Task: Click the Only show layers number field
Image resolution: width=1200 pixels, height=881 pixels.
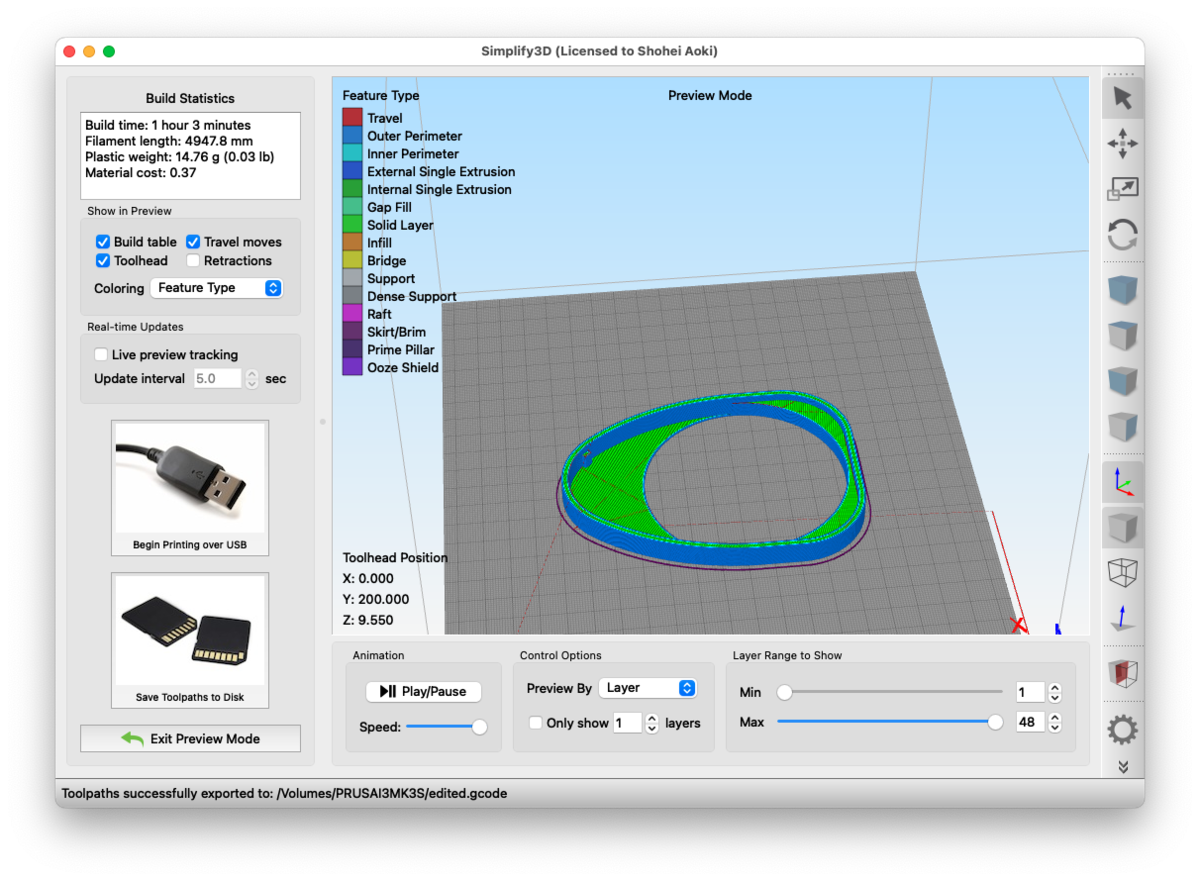Action: coord(627,723)
